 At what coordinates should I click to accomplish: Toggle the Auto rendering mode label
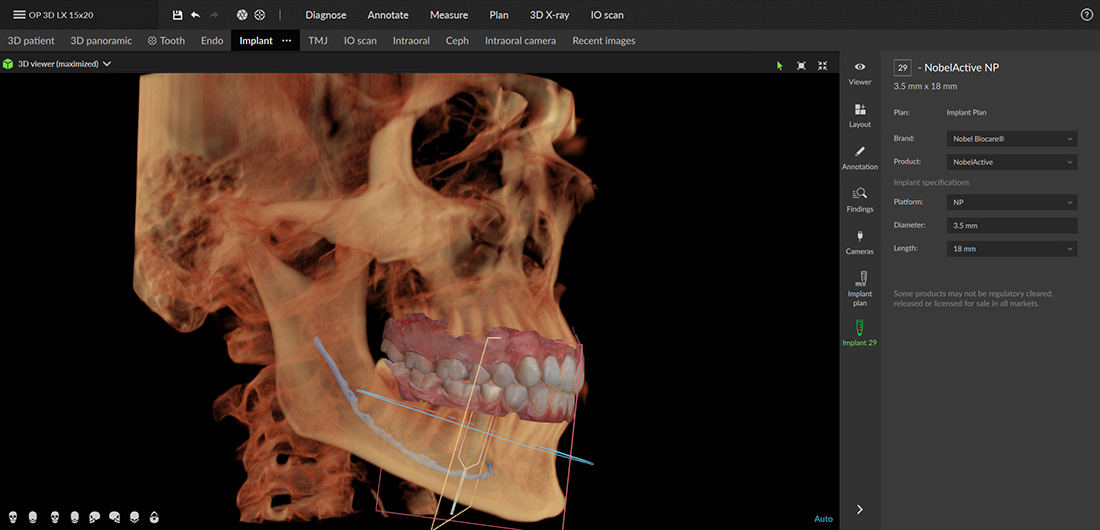click(823, 519)
